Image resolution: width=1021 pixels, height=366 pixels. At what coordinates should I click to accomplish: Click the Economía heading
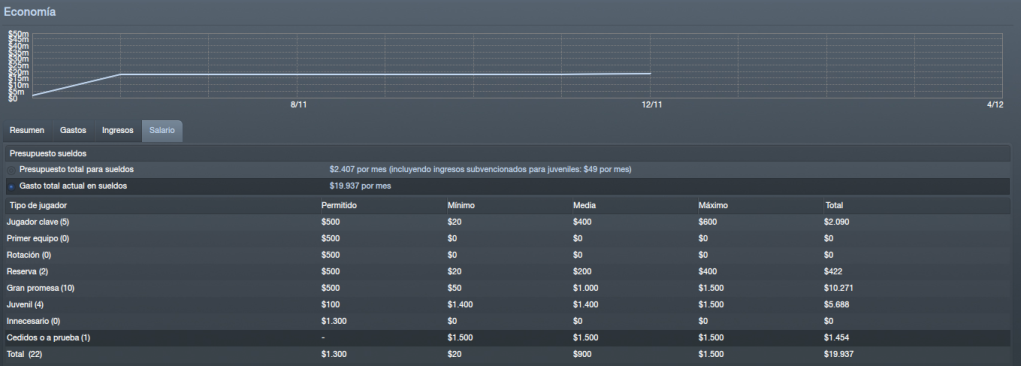point(29,12)
